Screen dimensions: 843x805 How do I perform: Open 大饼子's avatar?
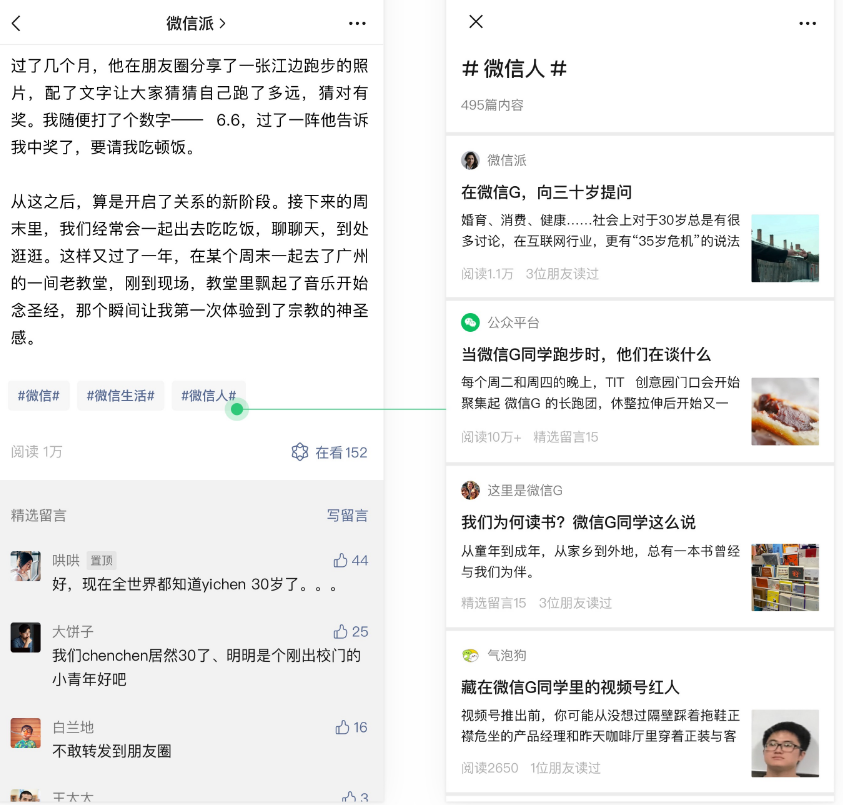coord(25,637)
